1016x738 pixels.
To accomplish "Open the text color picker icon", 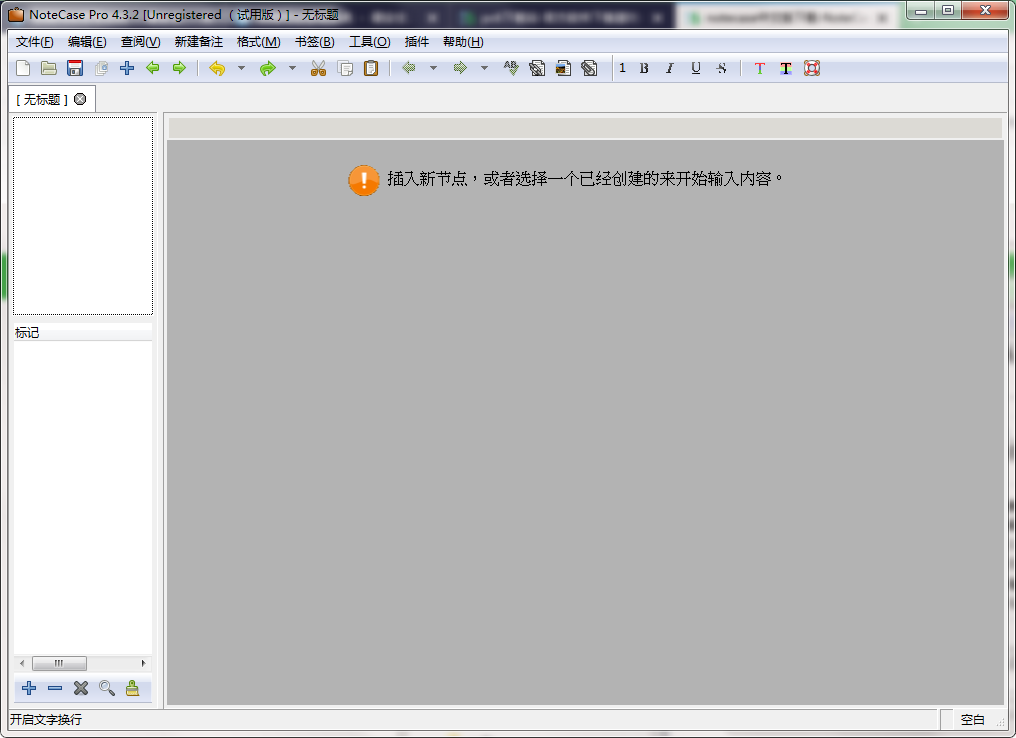I will point(759,68).
